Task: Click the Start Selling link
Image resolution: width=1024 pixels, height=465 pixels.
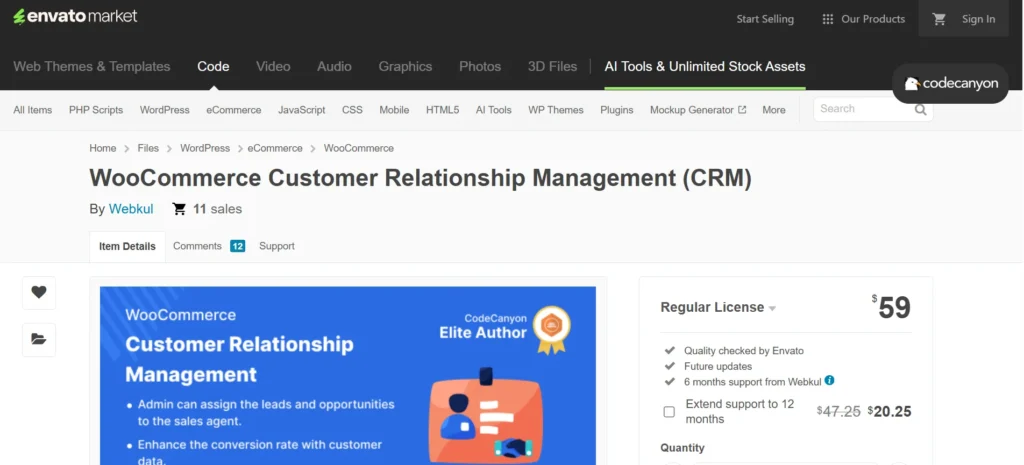Action: pos(764,19)
